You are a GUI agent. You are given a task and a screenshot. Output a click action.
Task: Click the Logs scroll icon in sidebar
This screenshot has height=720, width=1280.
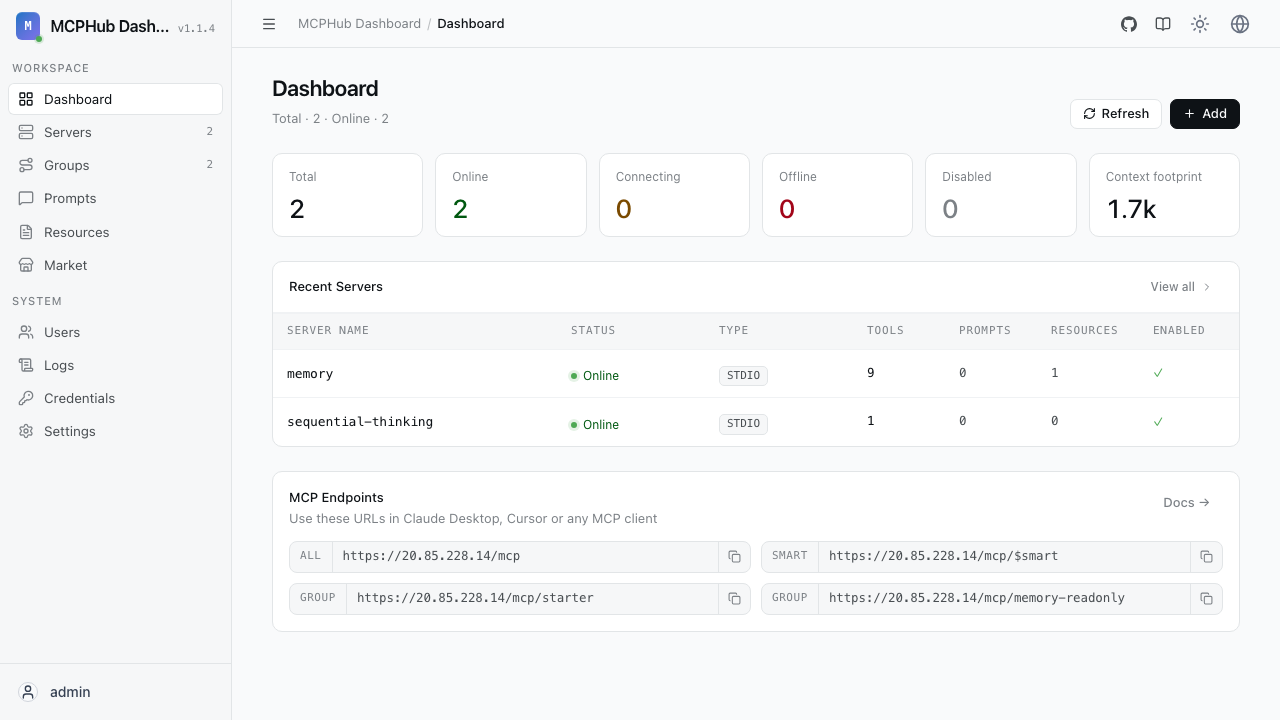coord(26,365)
